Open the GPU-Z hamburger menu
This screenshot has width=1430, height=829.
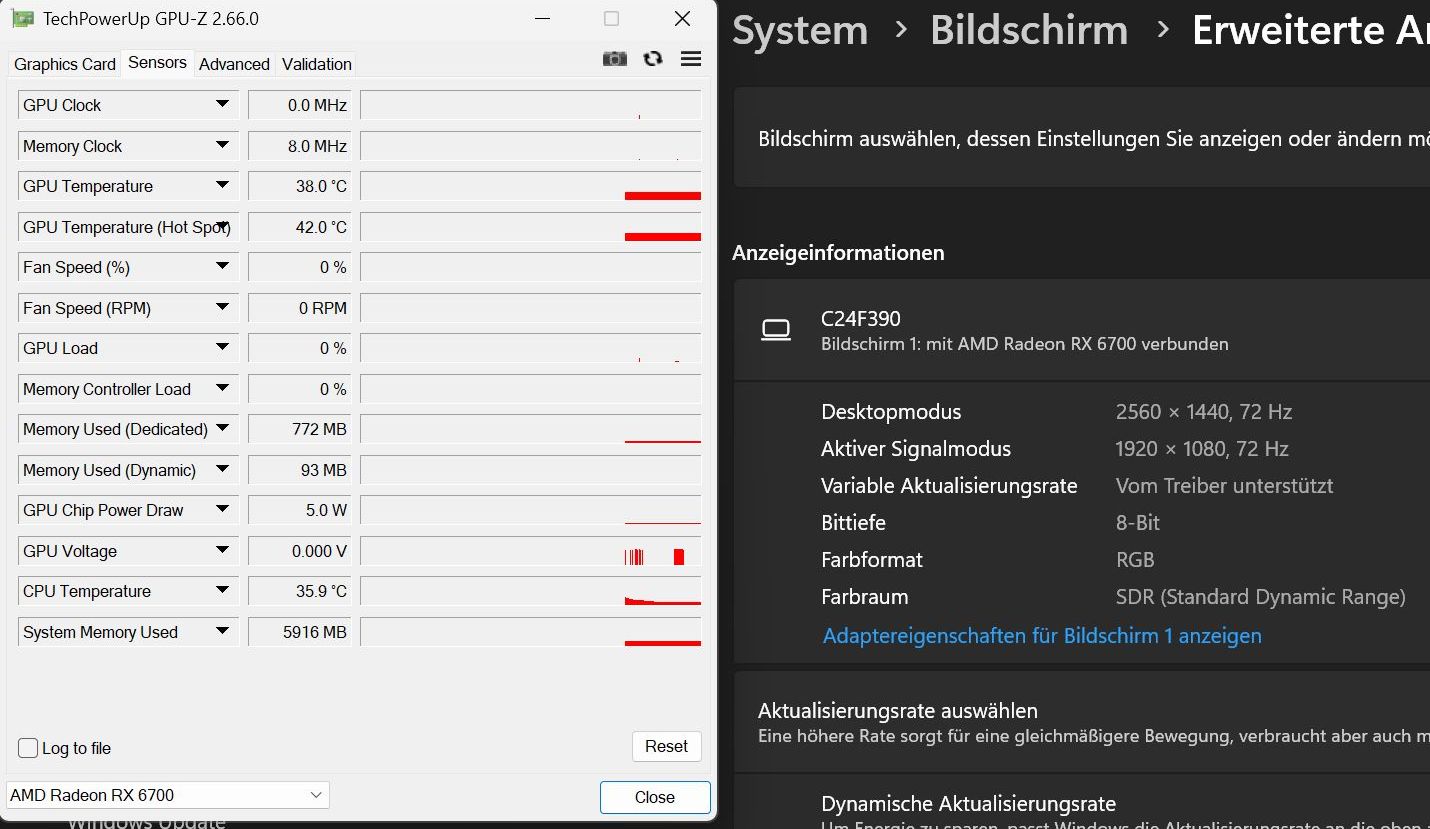[690, 59]
